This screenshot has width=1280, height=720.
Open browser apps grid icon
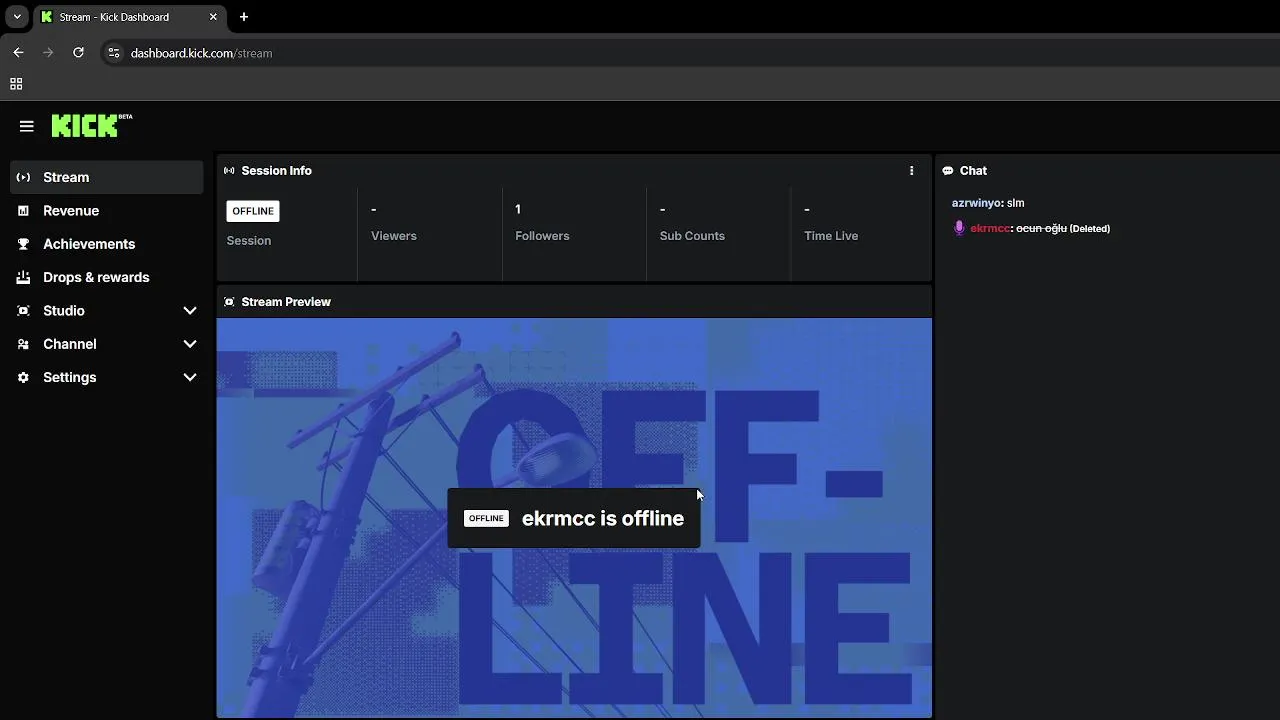coord(16,84)
